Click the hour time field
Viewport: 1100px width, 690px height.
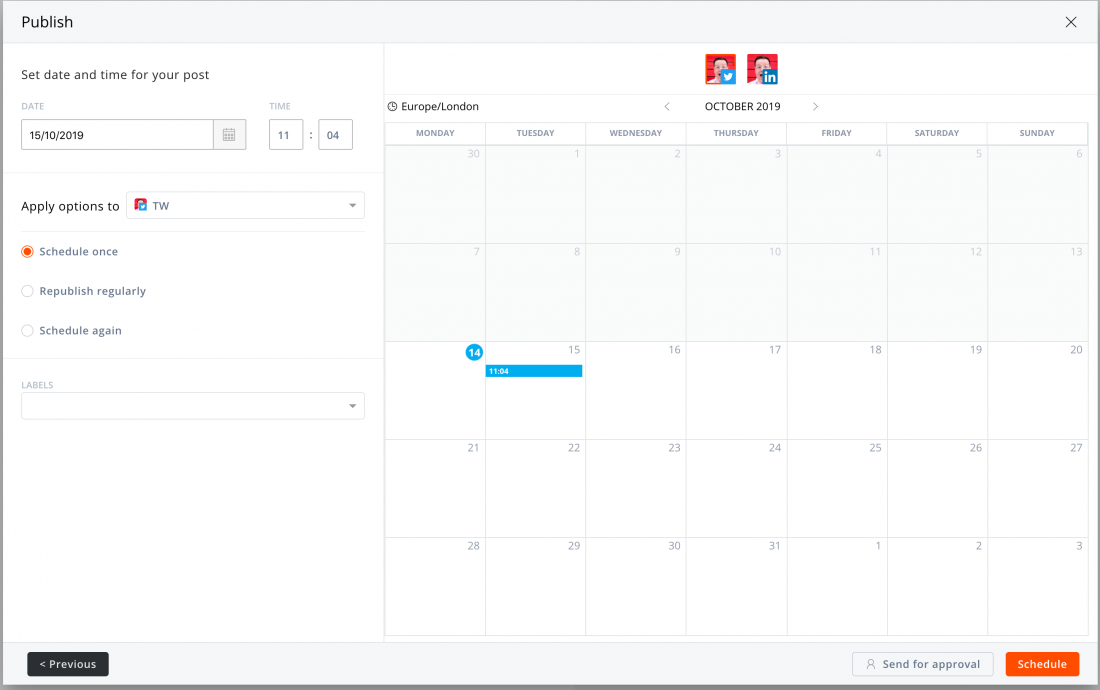click(x=286, y=135)
